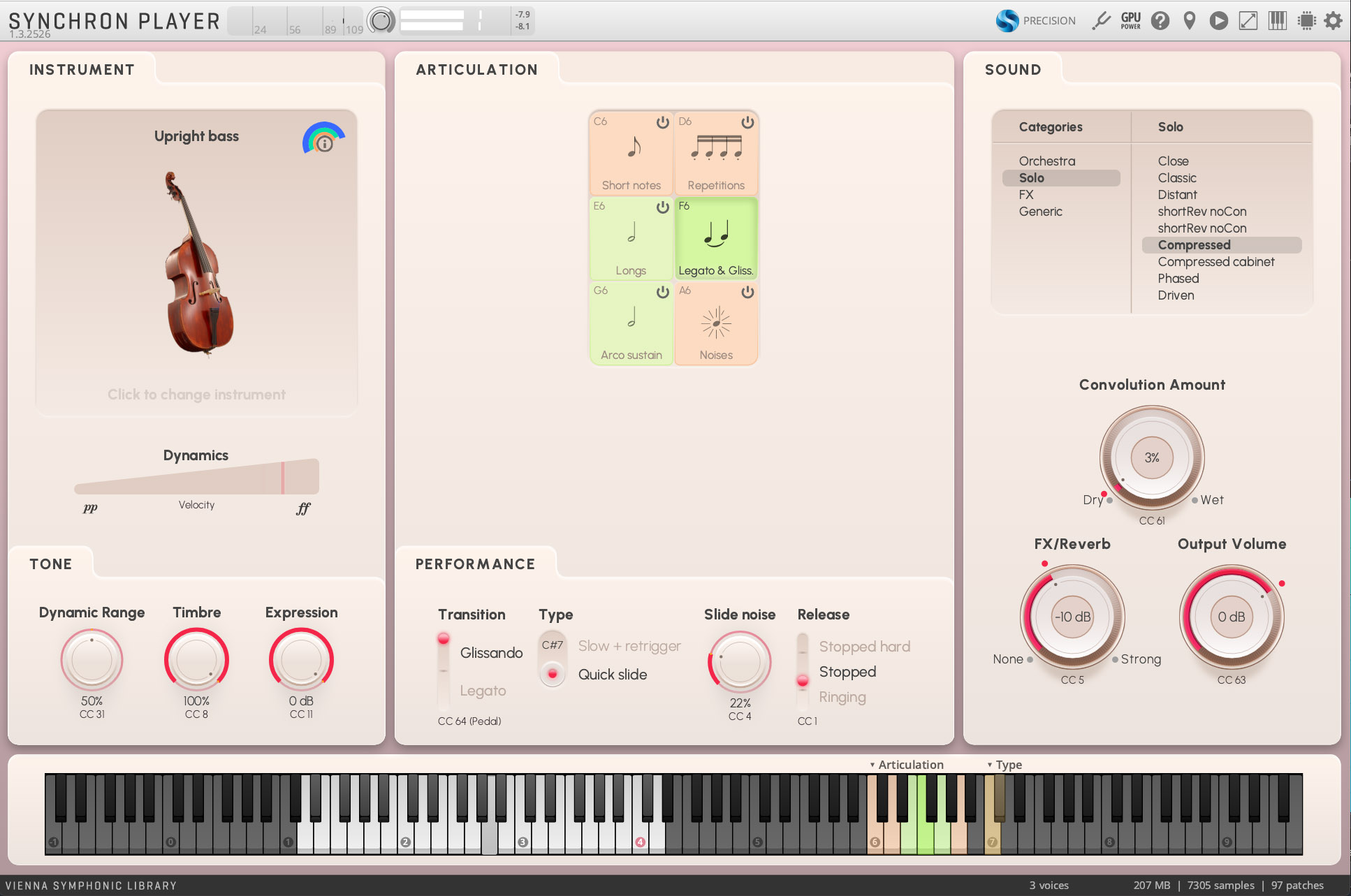The height and width of the screenshot is (896, 1351).
Task: Open the INSTRUMENT tab
Action: pos(82,70)
